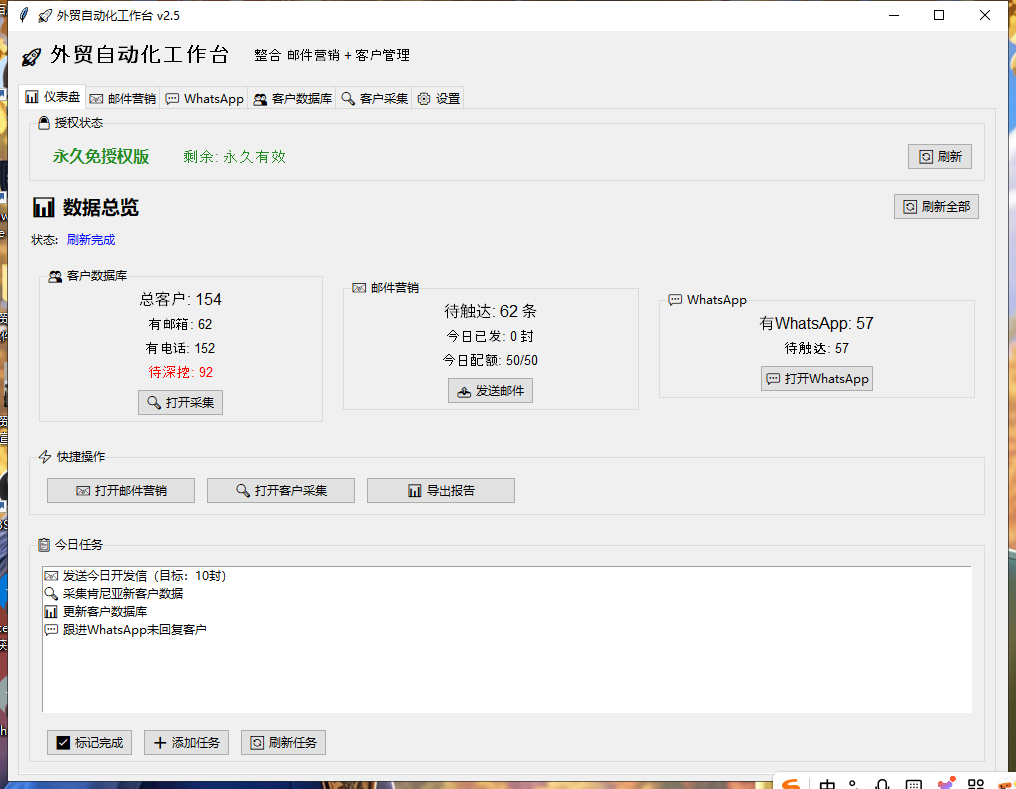Viewport: 1016px width, 789px height.
Task: Click the feather icon in the title bar
Action: click(x=24, y=15)
